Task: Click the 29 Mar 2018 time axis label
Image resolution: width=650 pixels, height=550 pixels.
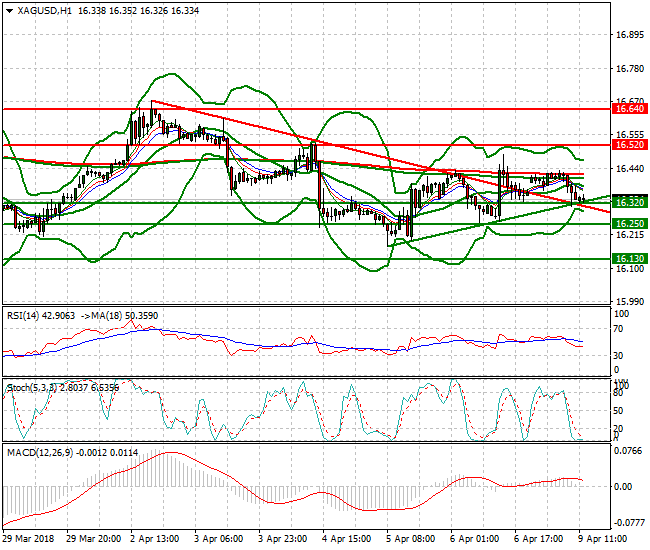Action: click(x=28, y=539)
